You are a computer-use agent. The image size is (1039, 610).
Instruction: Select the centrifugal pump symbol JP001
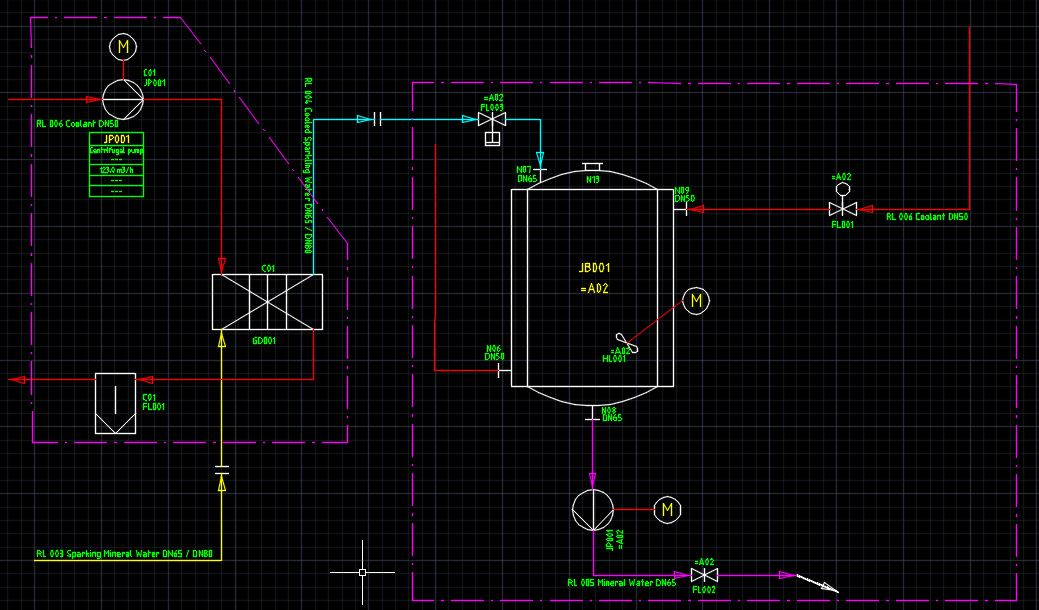point(121,98)
